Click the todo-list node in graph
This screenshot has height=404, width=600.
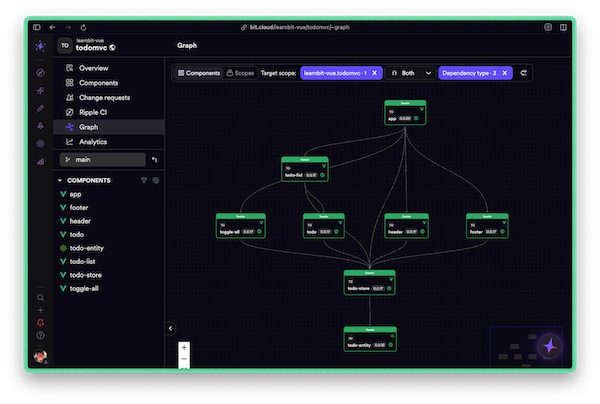click(x=305, y=169)
